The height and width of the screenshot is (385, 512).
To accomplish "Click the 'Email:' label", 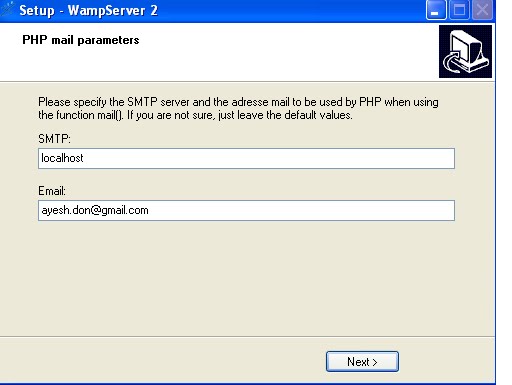I will 52,191.
